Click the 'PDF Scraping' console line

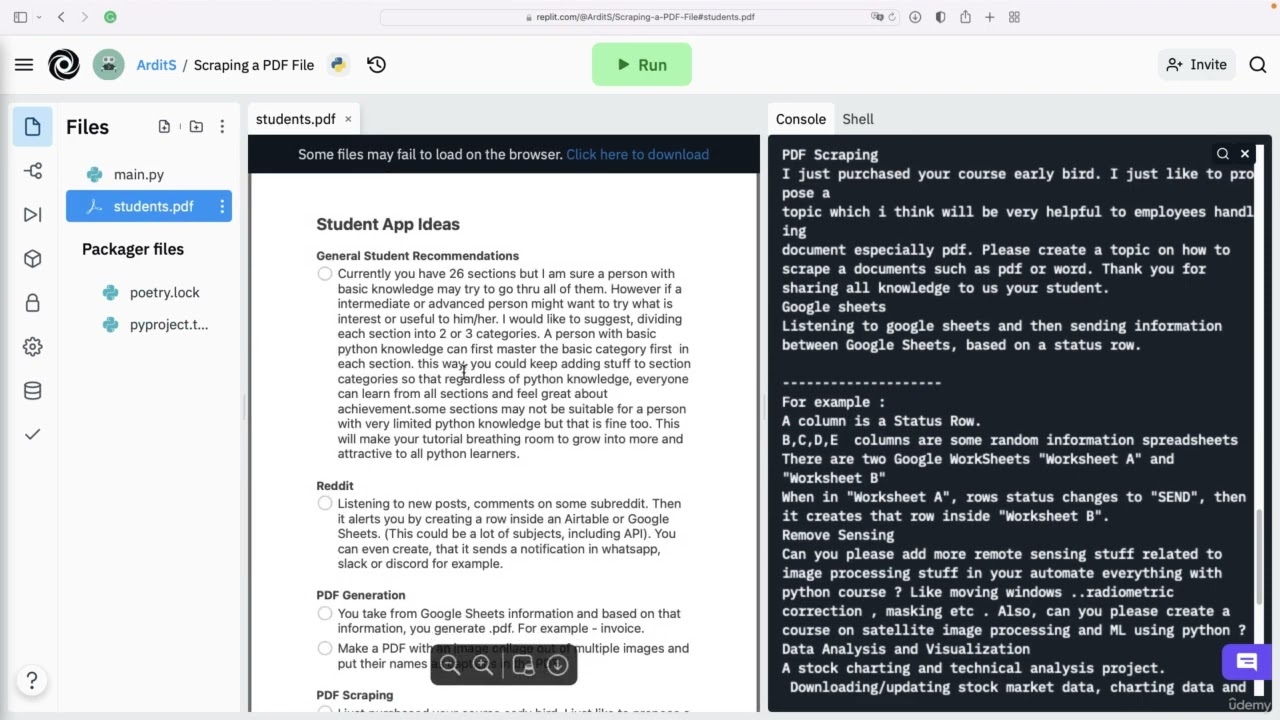point(830,155)
